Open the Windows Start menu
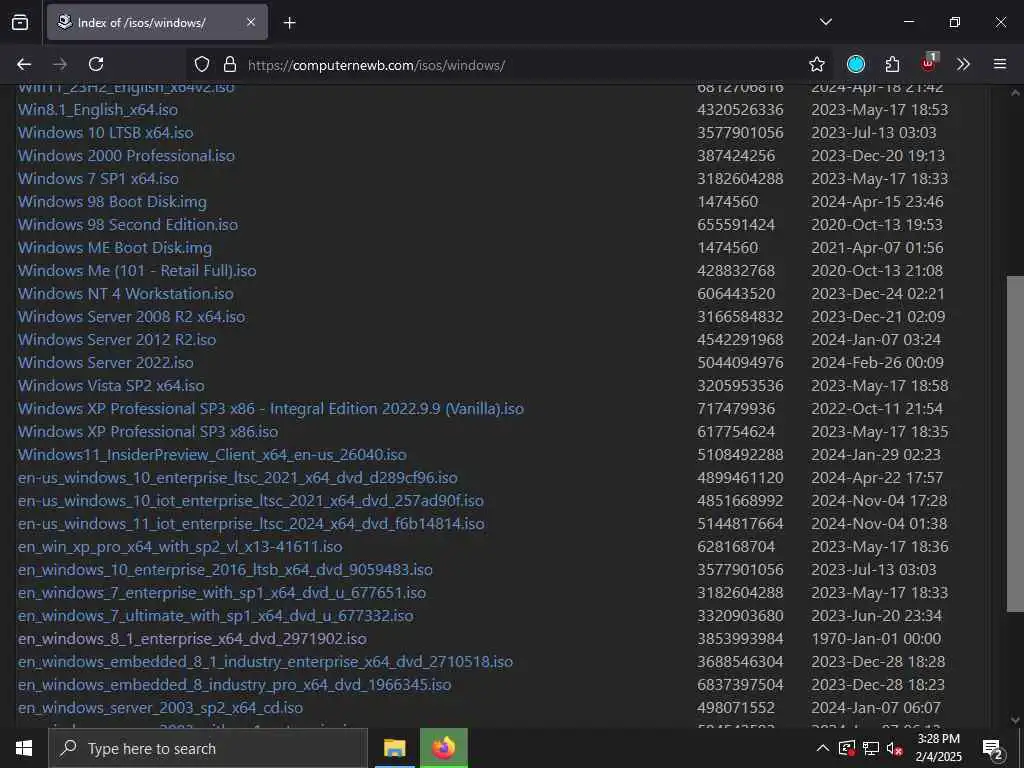 click(x=24, y=748)
